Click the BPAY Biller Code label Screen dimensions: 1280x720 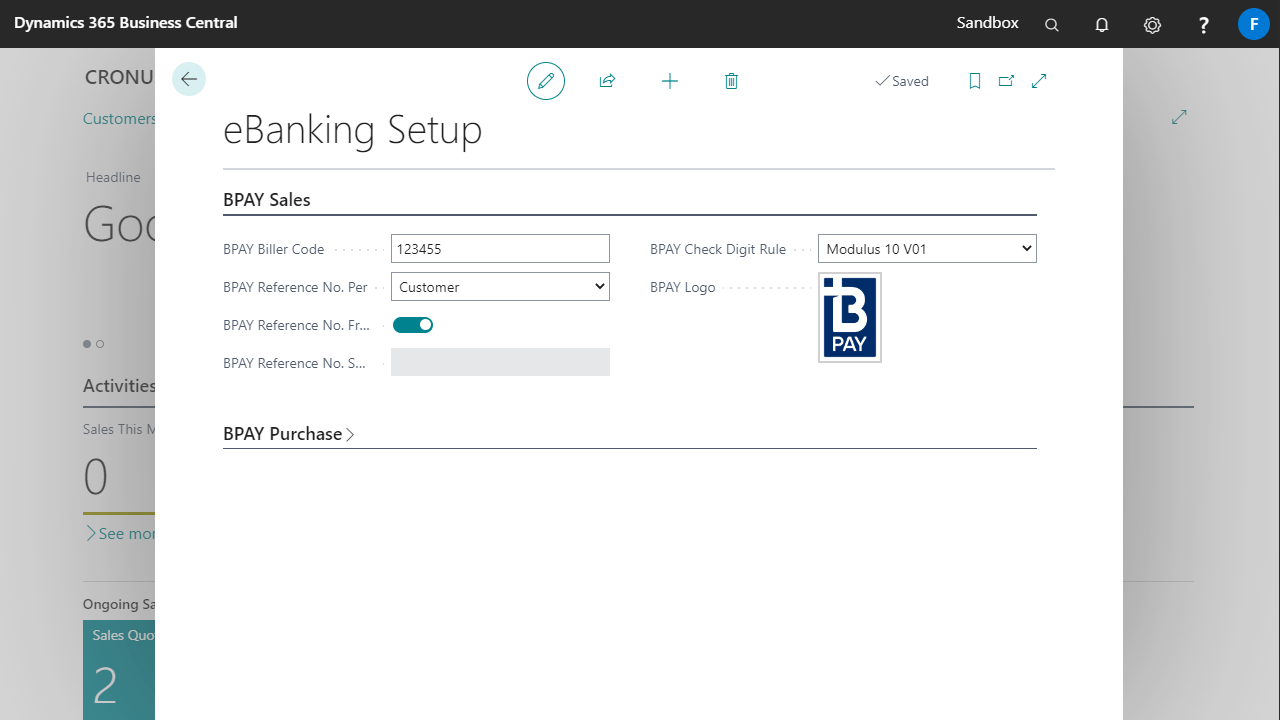coord(274,249)
